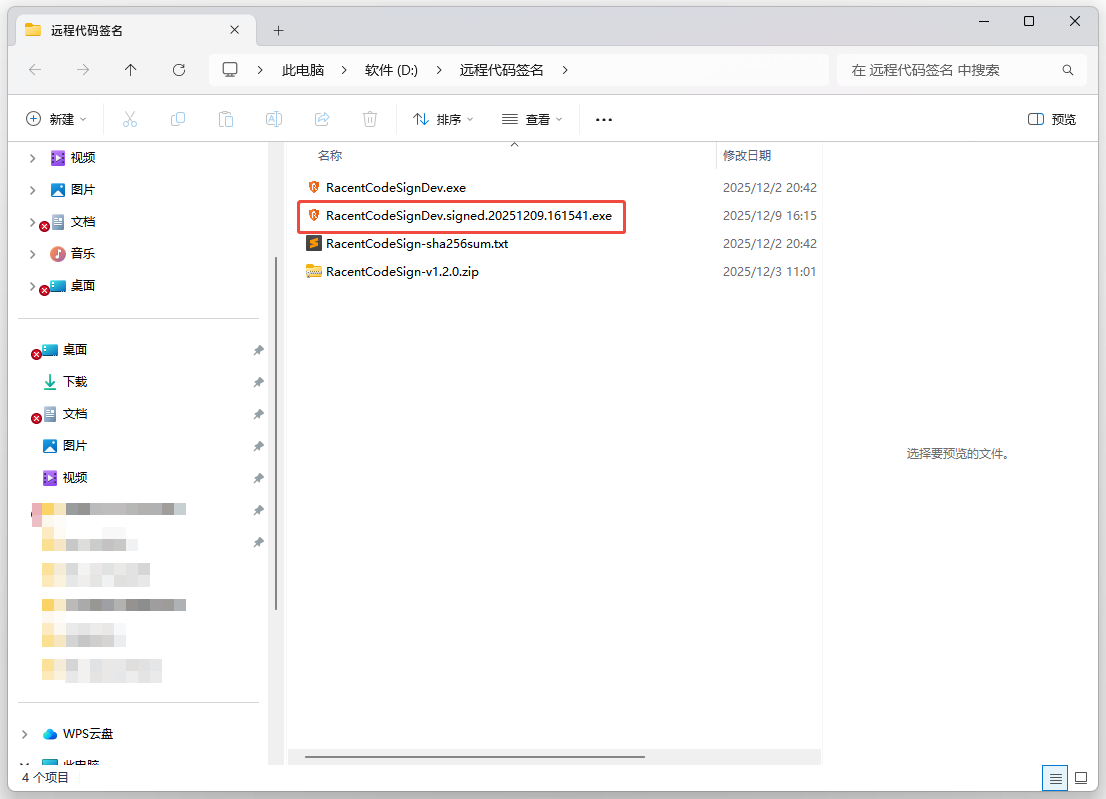Refresh the folder view
Viewport: 1106px width, 799px height.
[x=178, y=70]
